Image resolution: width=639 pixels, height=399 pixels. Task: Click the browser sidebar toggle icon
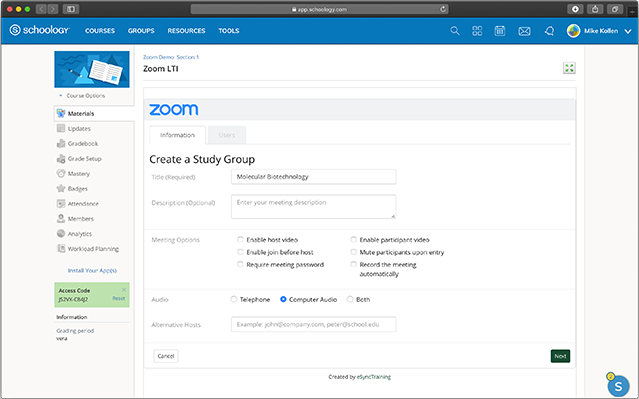[71, 9]
